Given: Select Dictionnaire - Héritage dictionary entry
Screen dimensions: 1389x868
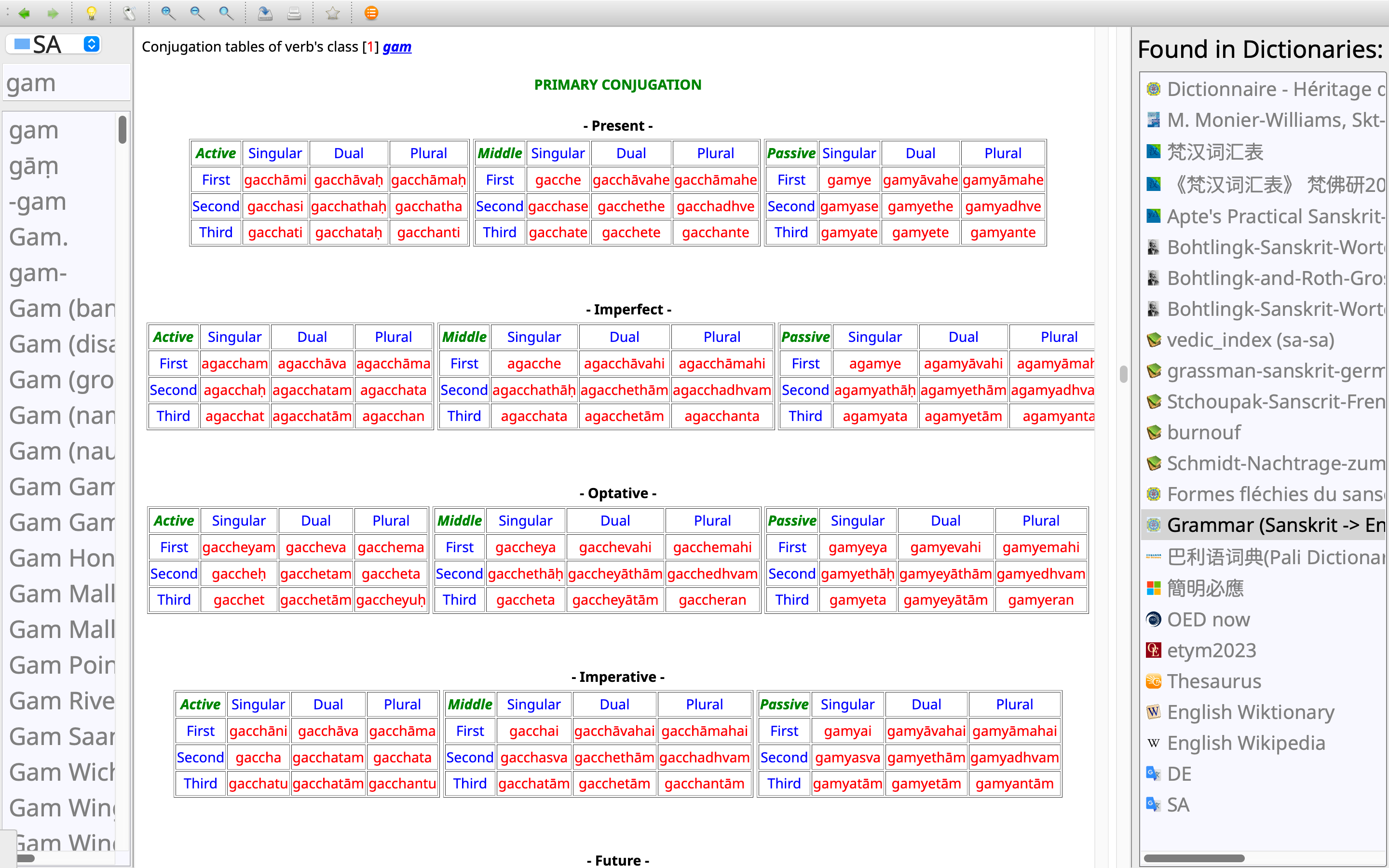Looking at the screenshot, I should [1263, 89].
